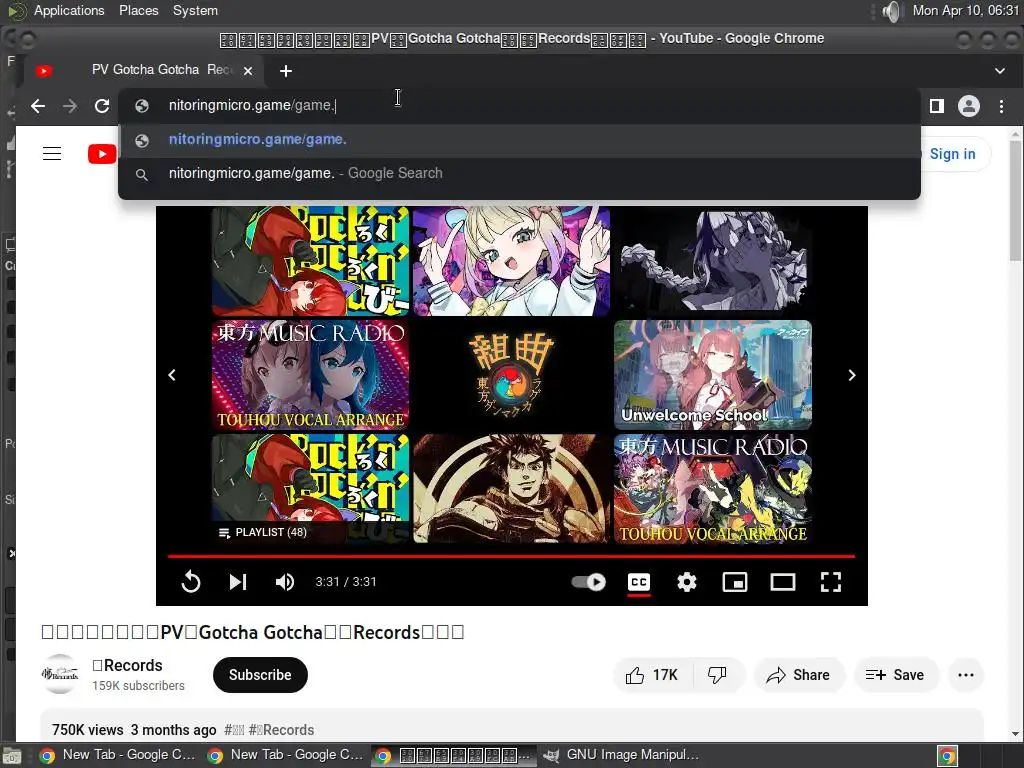
Task: Mute the video volume speaker icon
Action: (x=285, y=581)
